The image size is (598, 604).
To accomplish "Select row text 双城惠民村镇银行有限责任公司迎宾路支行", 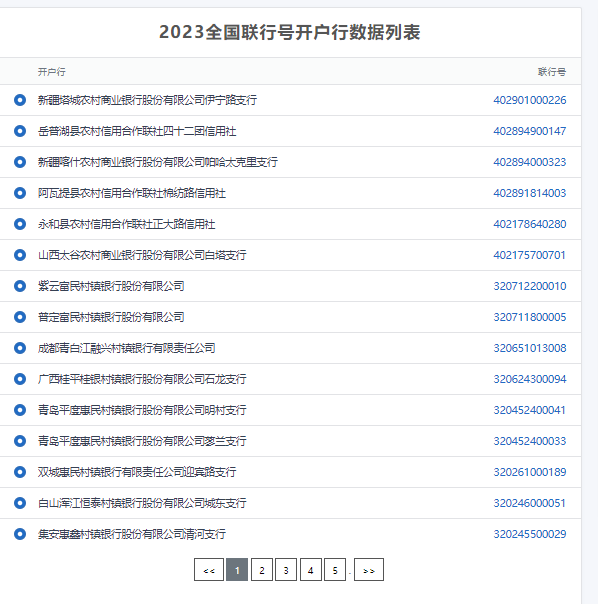I will [137, 472].
